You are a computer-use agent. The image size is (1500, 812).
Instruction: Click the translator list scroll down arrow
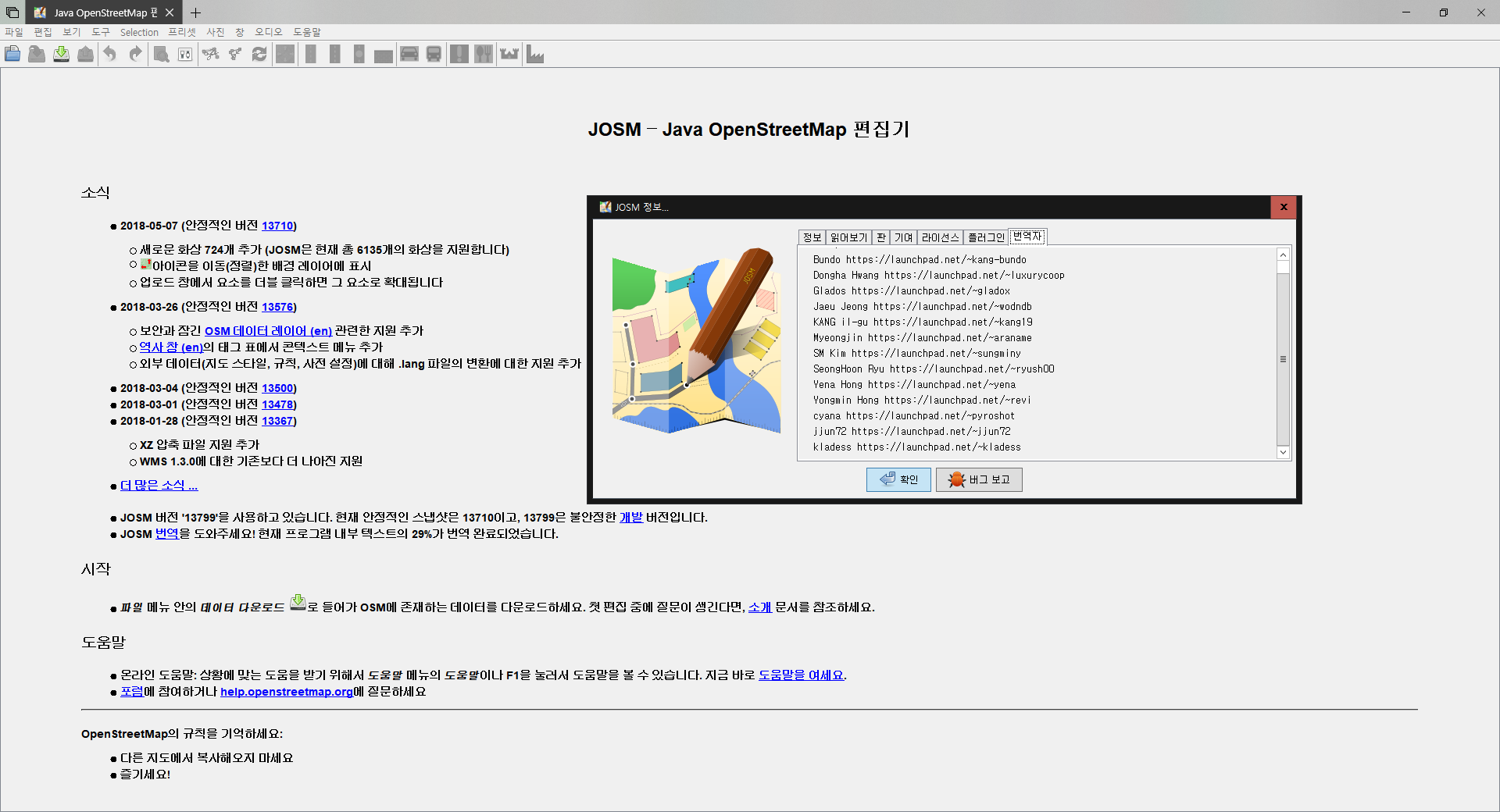[x=1283, y=452]
